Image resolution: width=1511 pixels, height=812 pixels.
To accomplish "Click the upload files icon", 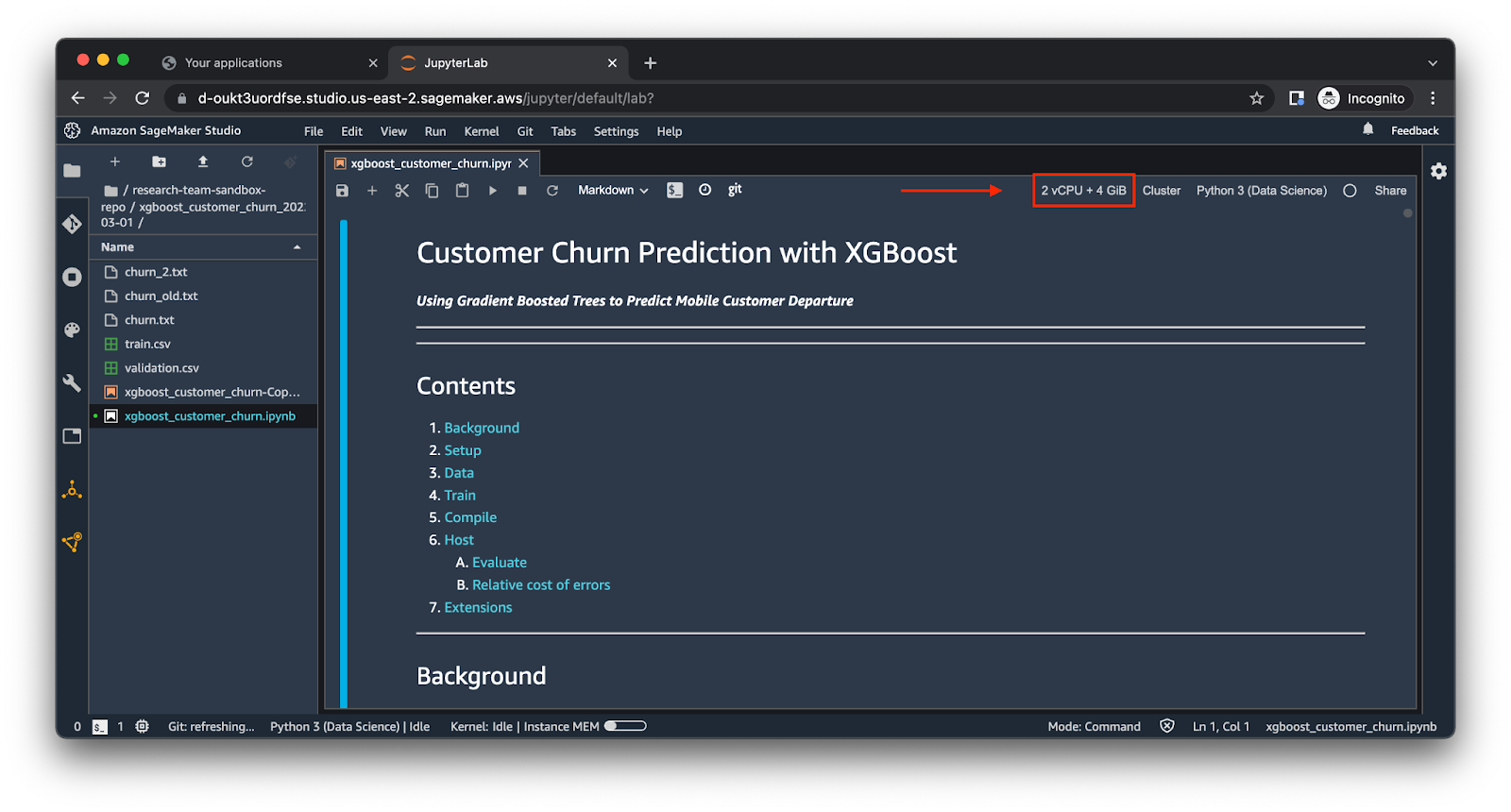I will [203, 161].
